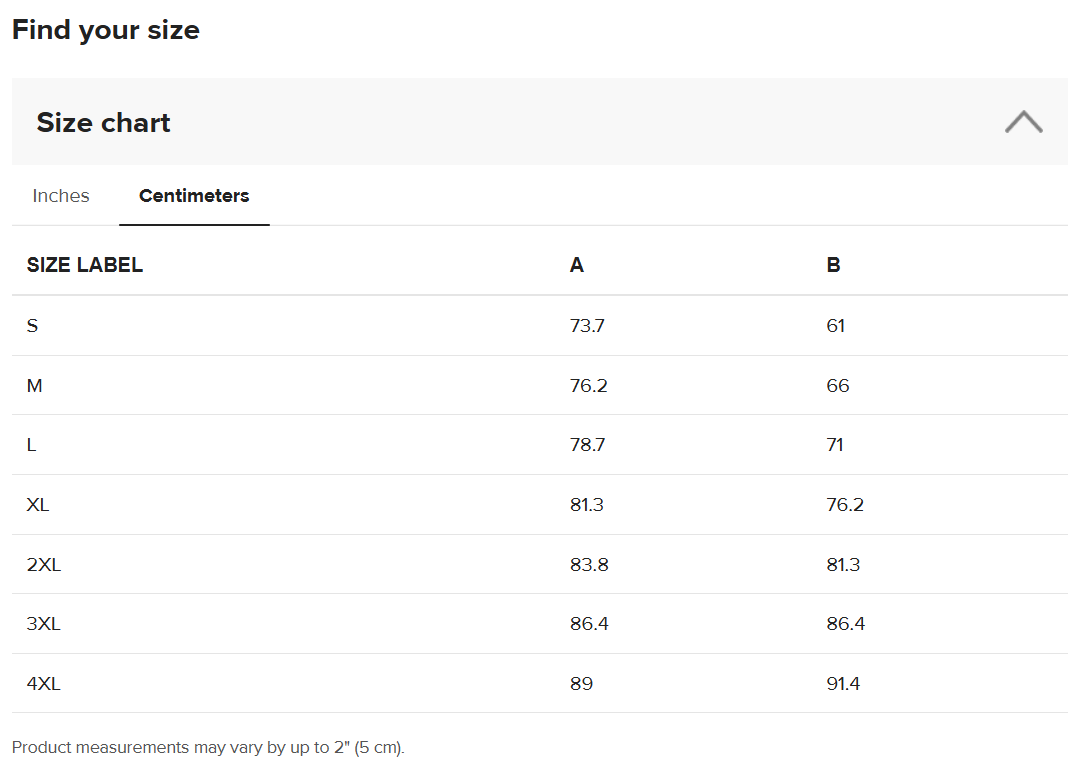Click the 73.7 value for size S
The width and height of the screenshot is (1088, 782).
coord(587,326)
